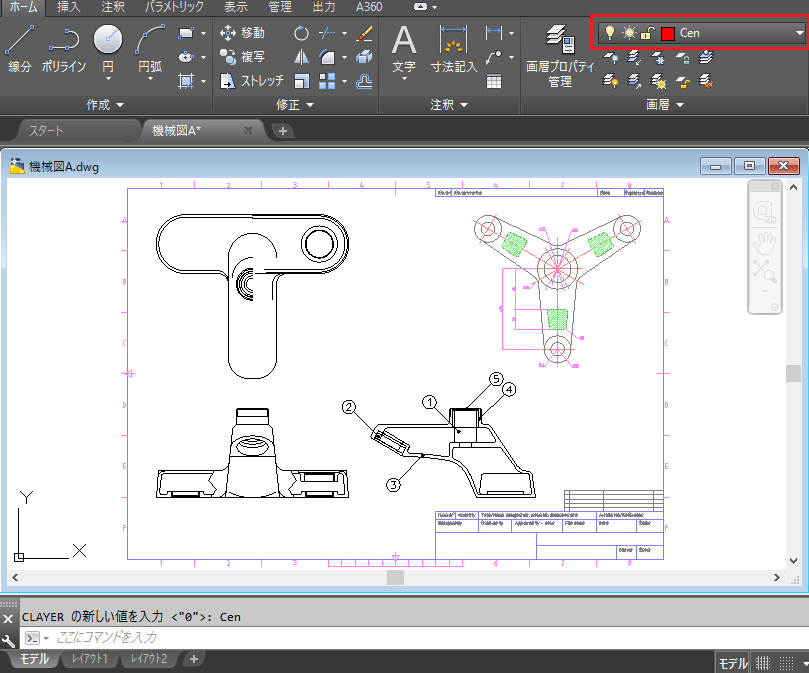Screen dimensions: 809x673
Task: Click the Layer Isolate icon
Action: (x=635, y=57)
